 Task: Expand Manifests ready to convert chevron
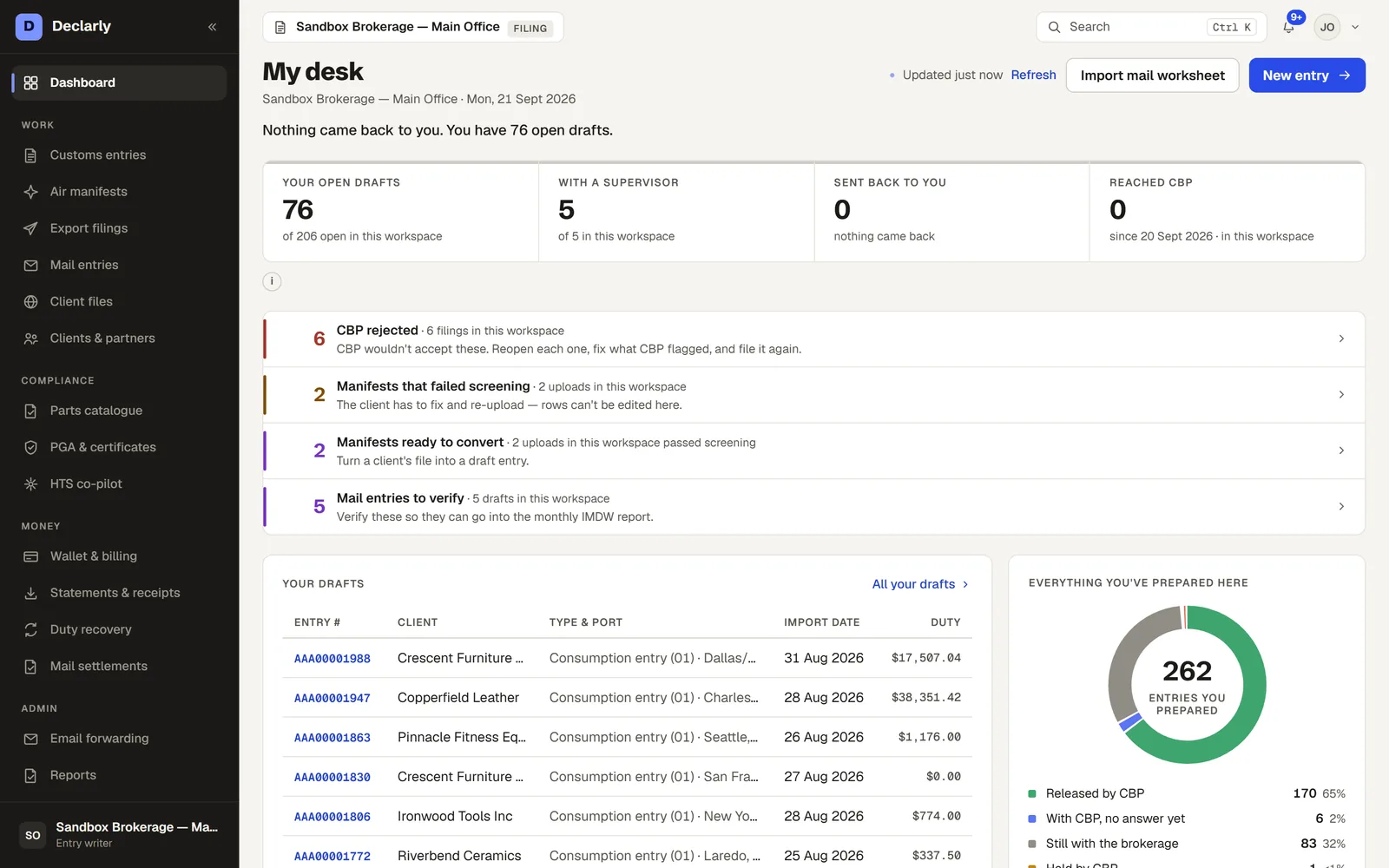1341,450
